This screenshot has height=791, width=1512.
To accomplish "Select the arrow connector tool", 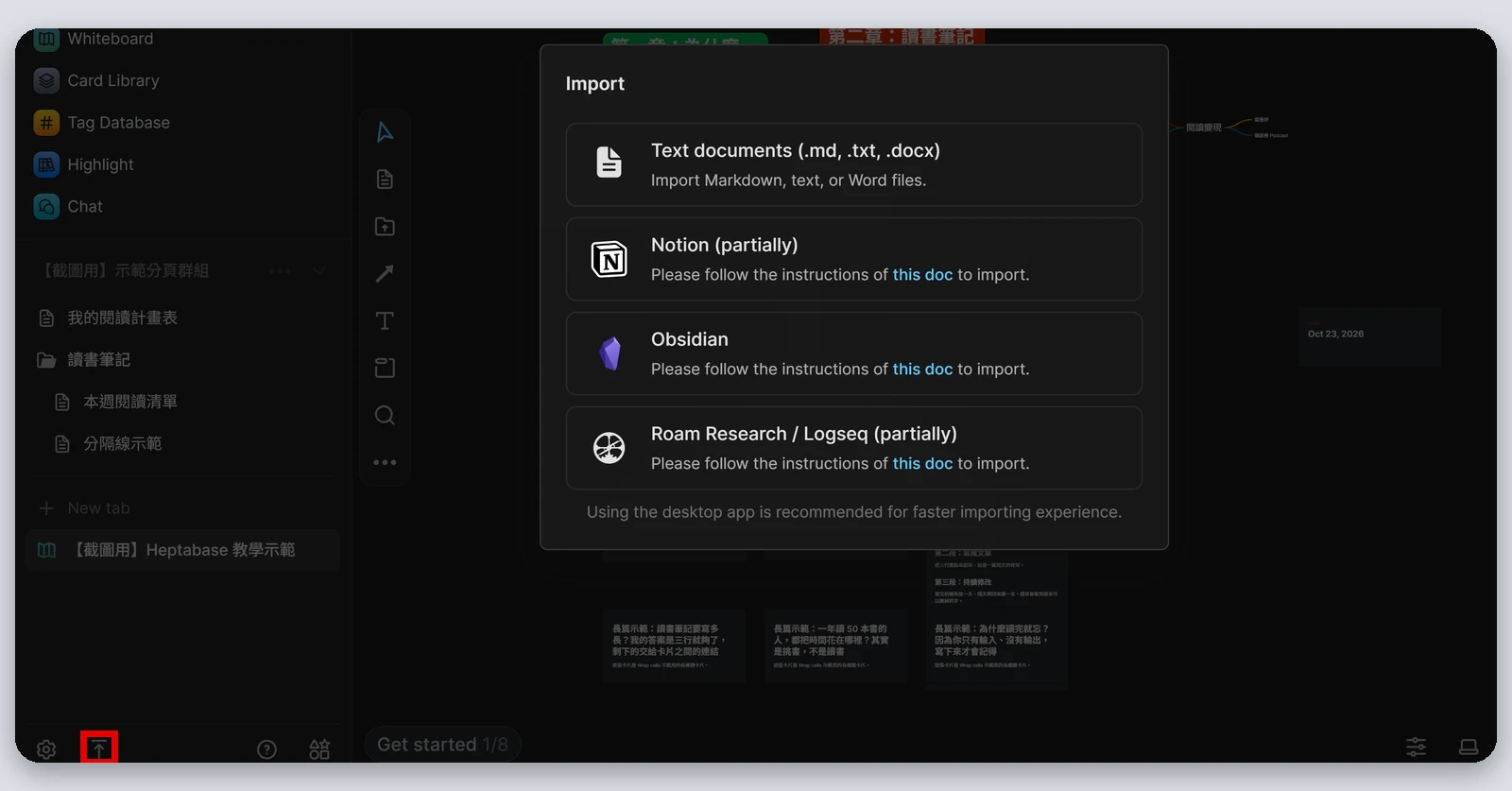I will [x=385, y=274].
